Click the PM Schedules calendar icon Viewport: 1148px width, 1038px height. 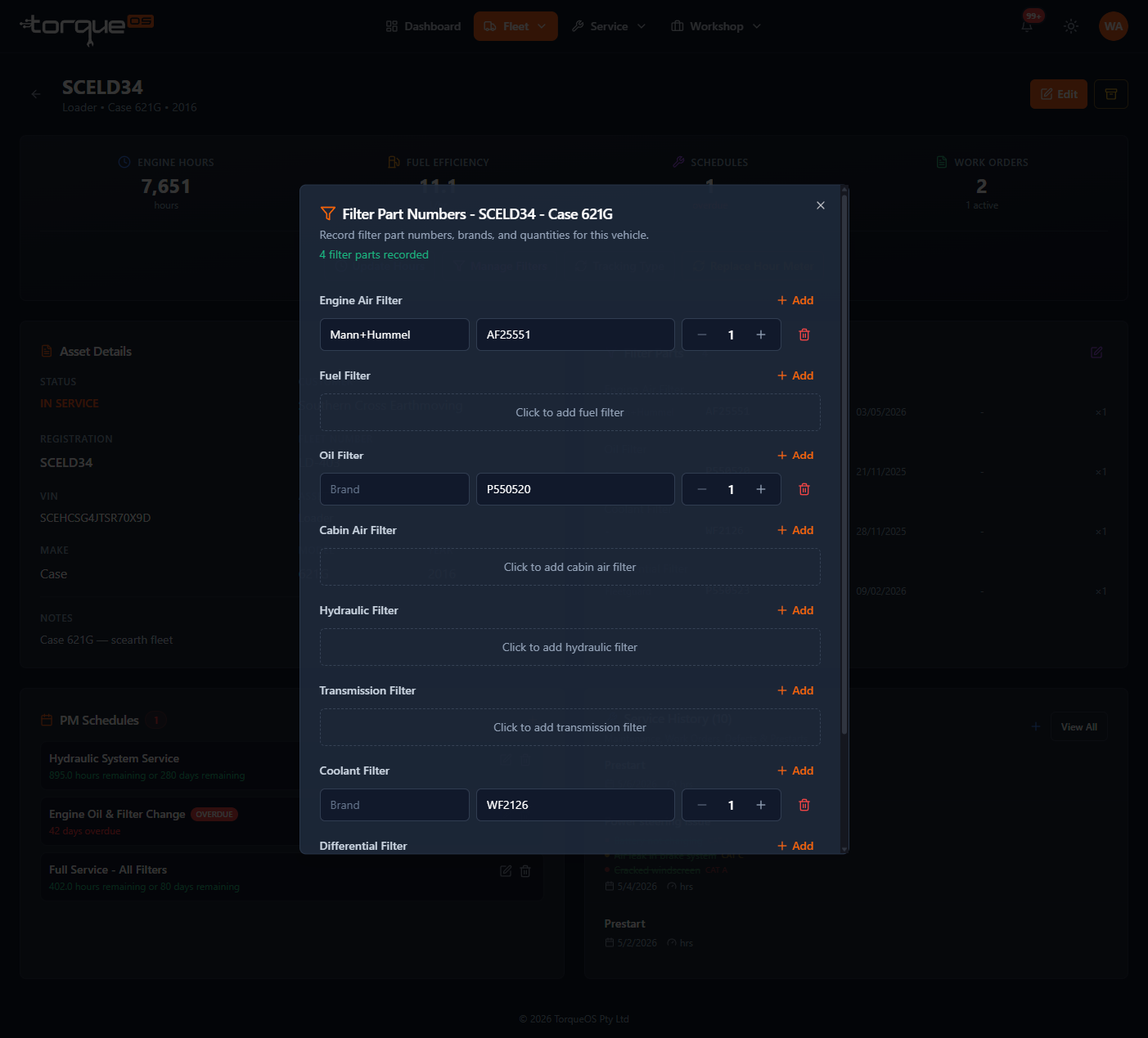(47, 720)
